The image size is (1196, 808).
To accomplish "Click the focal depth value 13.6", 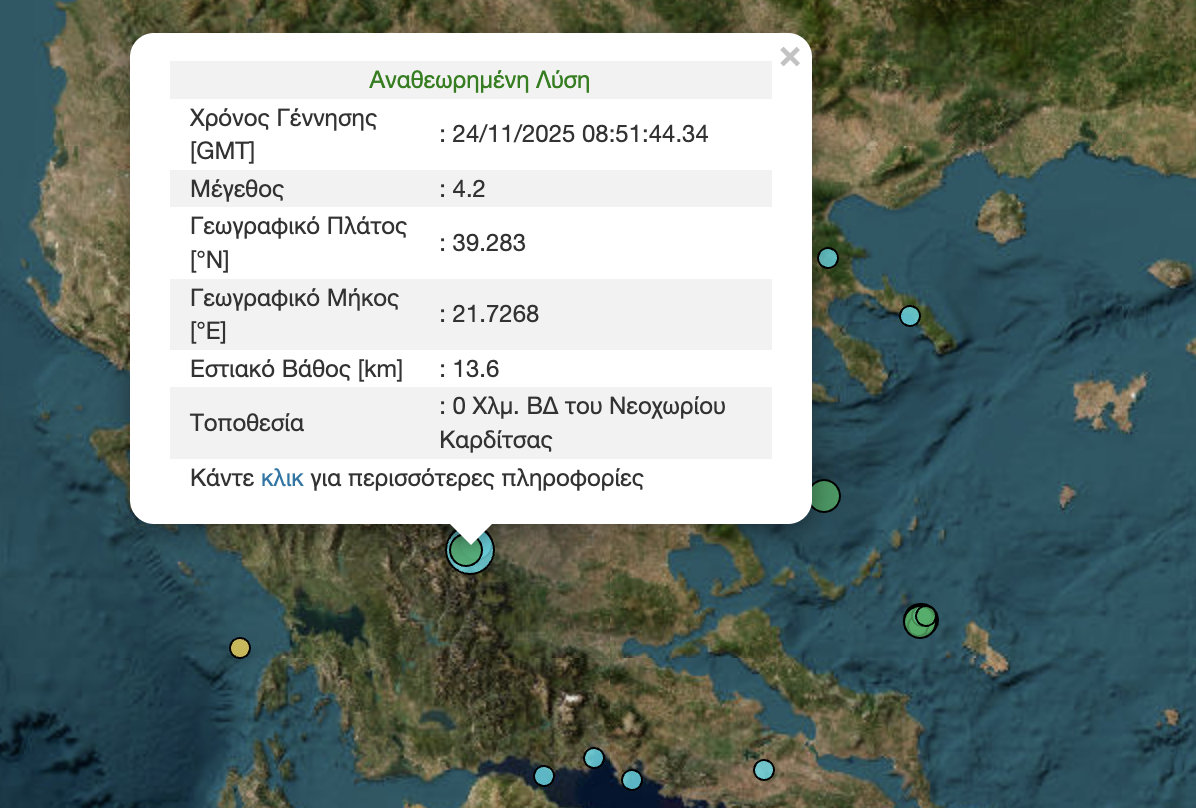I will click(x=475, y=369).
